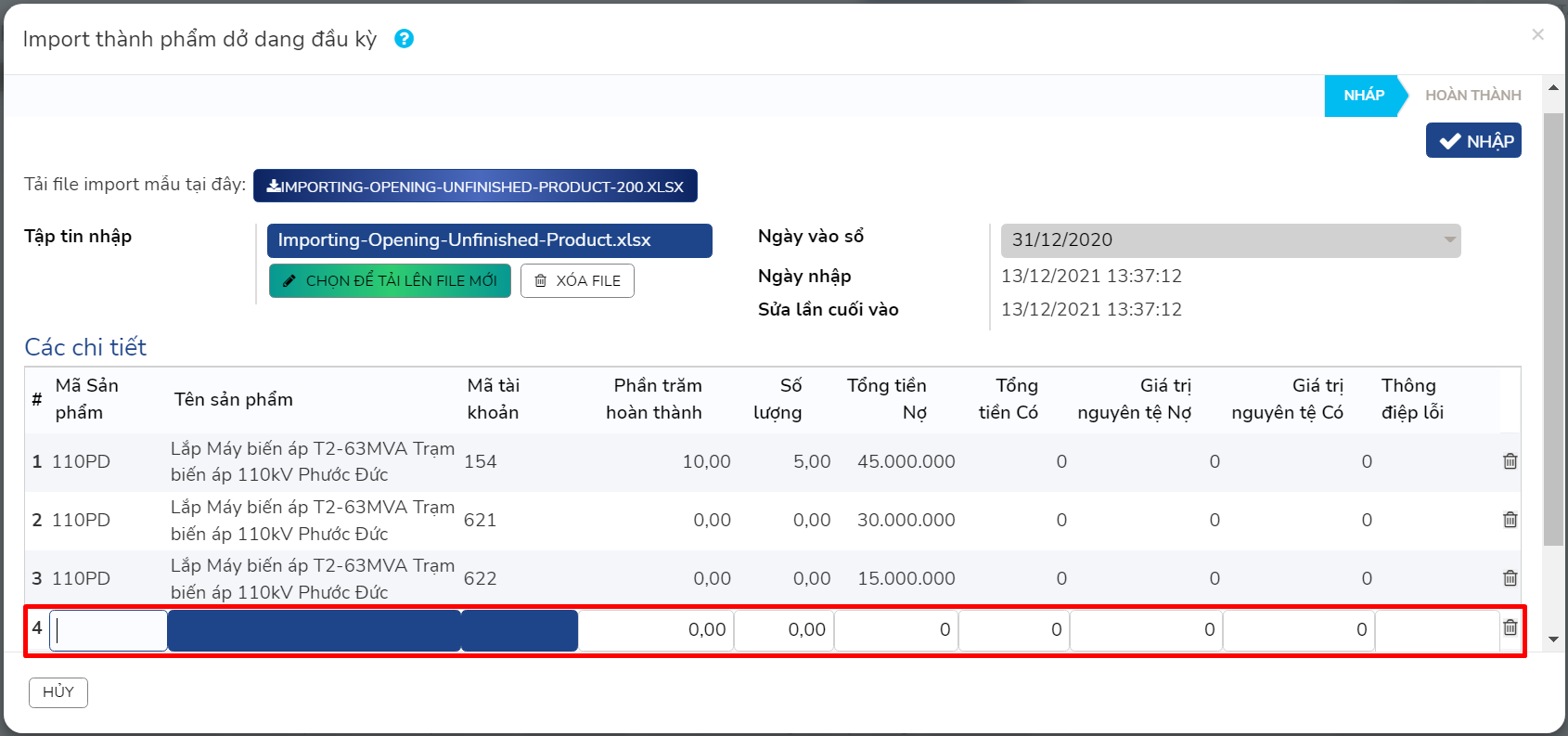Viewport: 1568px width, 736px height.
Task: Delete row 1 with trash icon
Action: click(1510, 461)
